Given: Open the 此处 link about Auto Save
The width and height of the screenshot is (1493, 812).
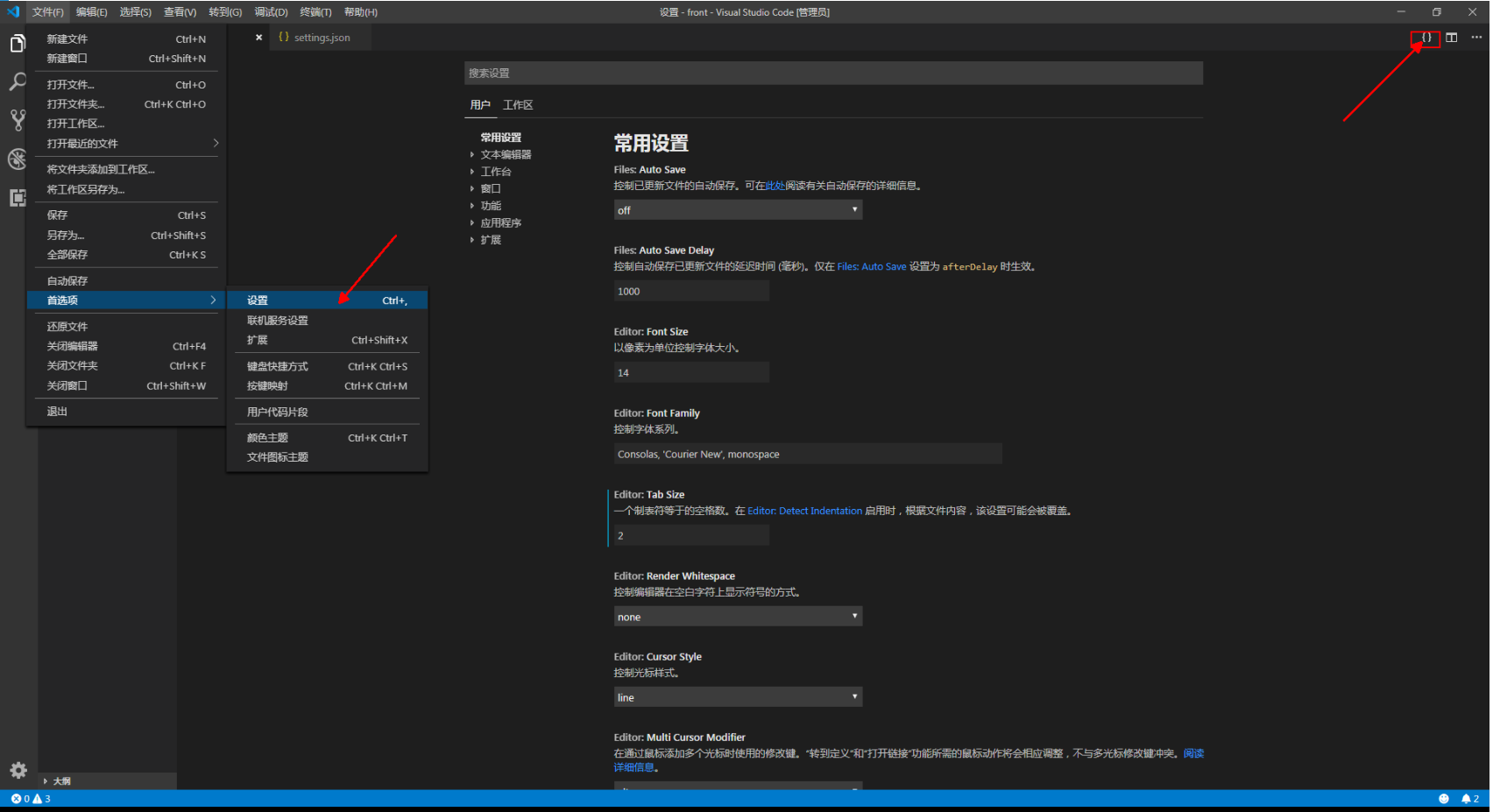Looking at the screenshot, I should [x=775, y=185].
